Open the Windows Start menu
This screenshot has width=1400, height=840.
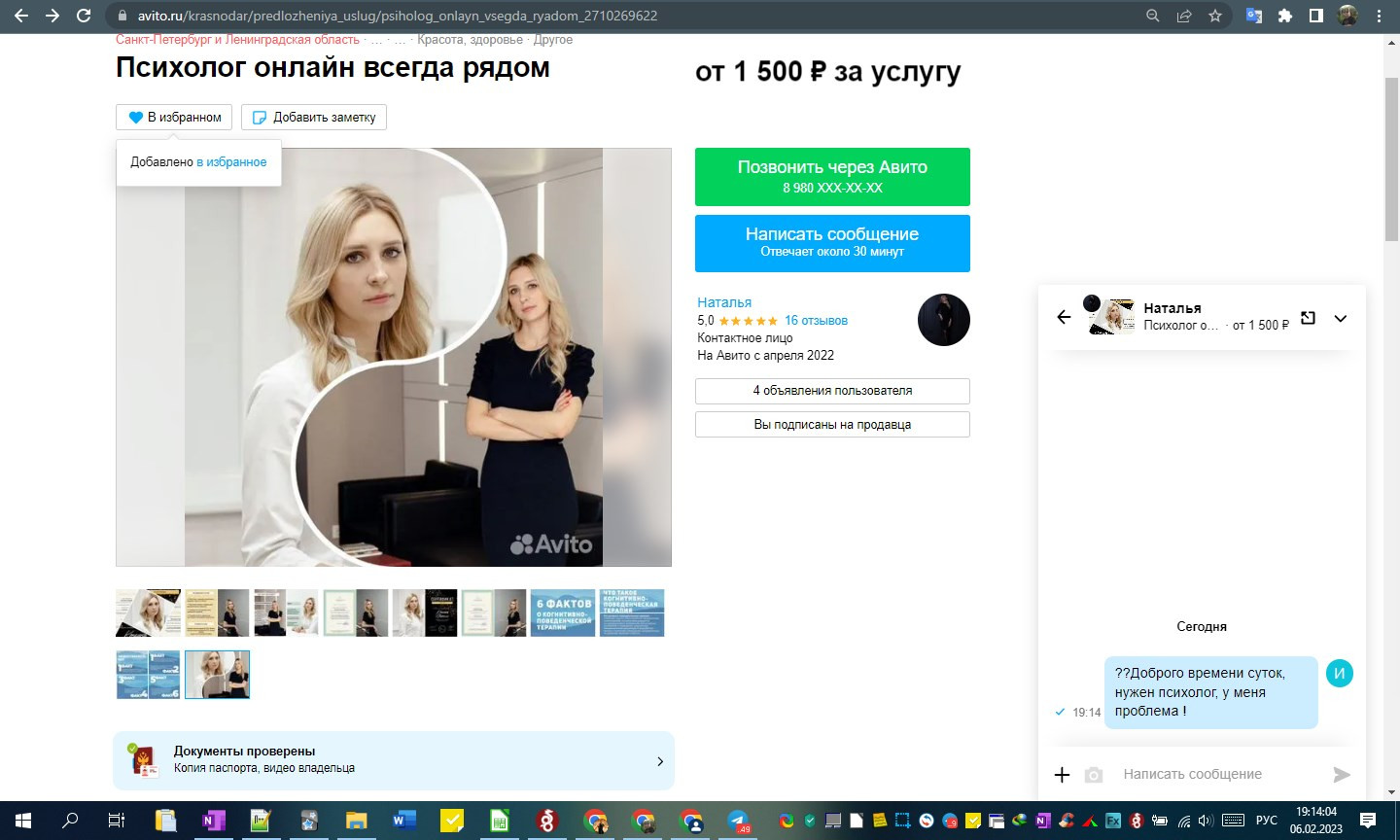pyautogui.click(x=23, y=821)
